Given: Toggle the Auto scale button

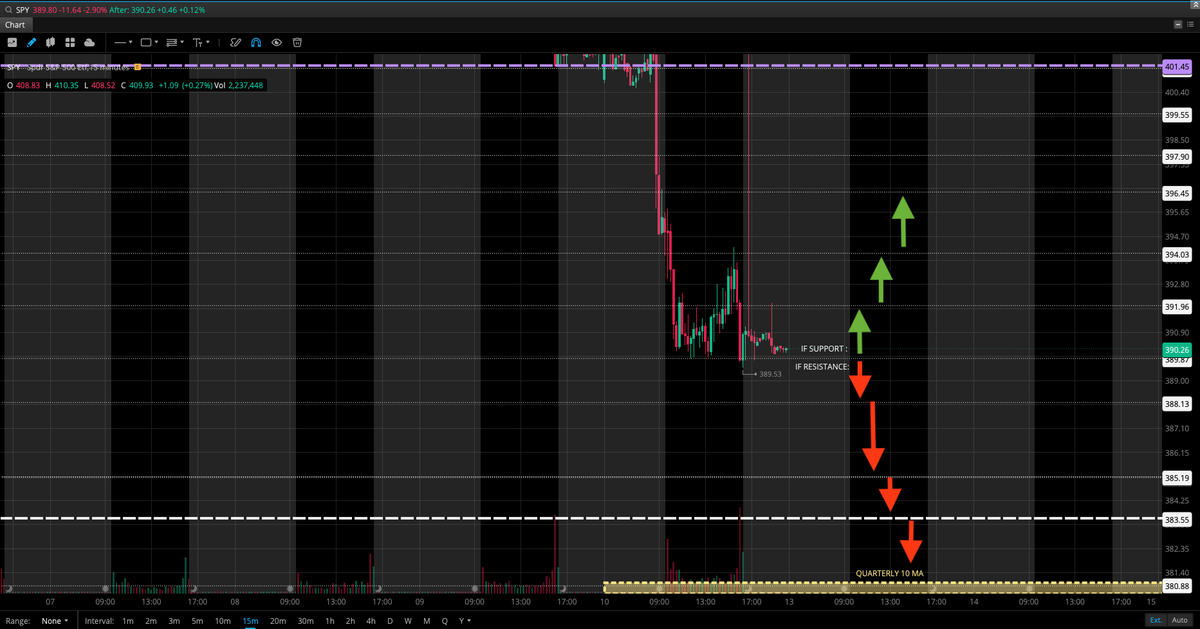Looking at the screenshot, I should coord(1180,621).
